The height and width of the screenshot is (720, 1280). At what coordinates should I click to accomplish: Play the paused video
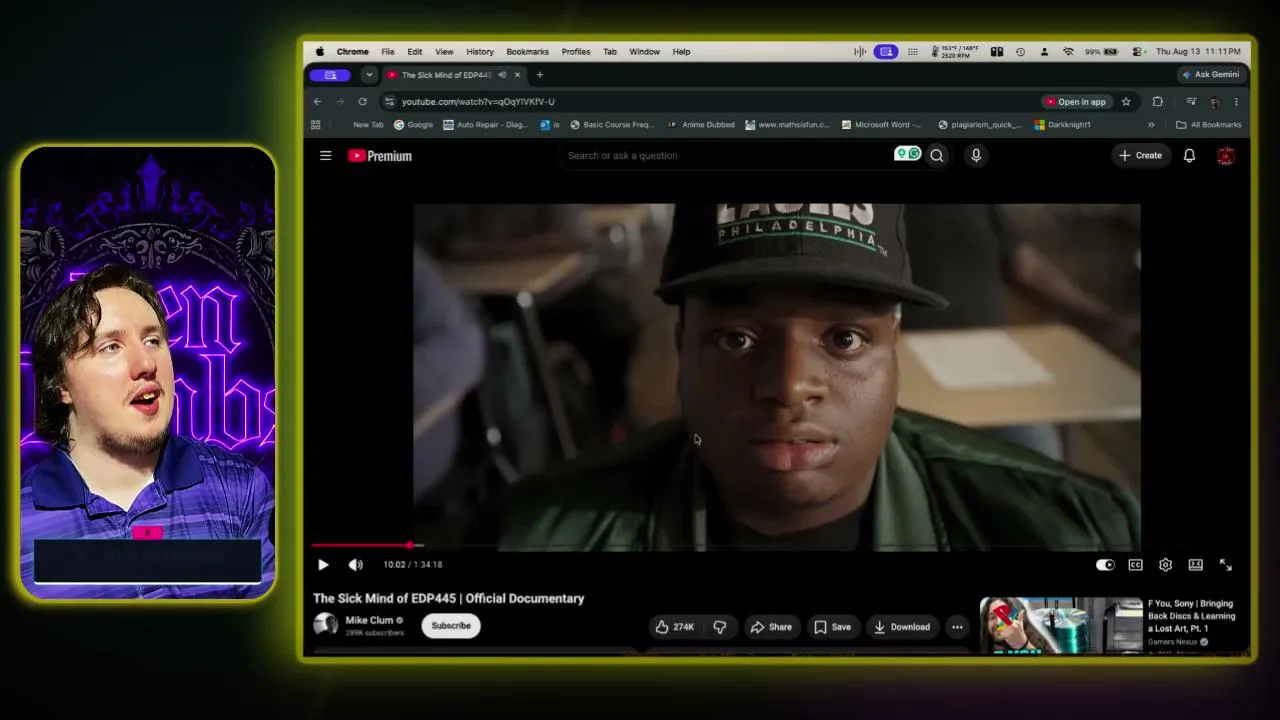[x=323, y=565]
